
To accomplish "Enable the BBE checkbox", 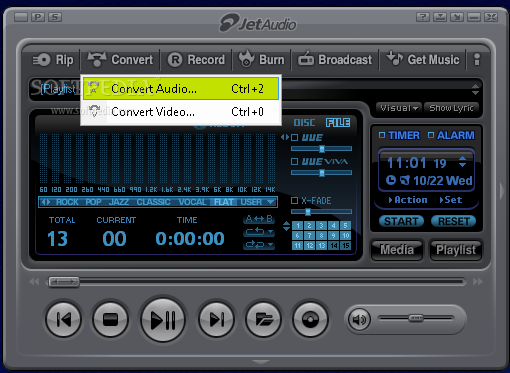I will coord(294,137).
